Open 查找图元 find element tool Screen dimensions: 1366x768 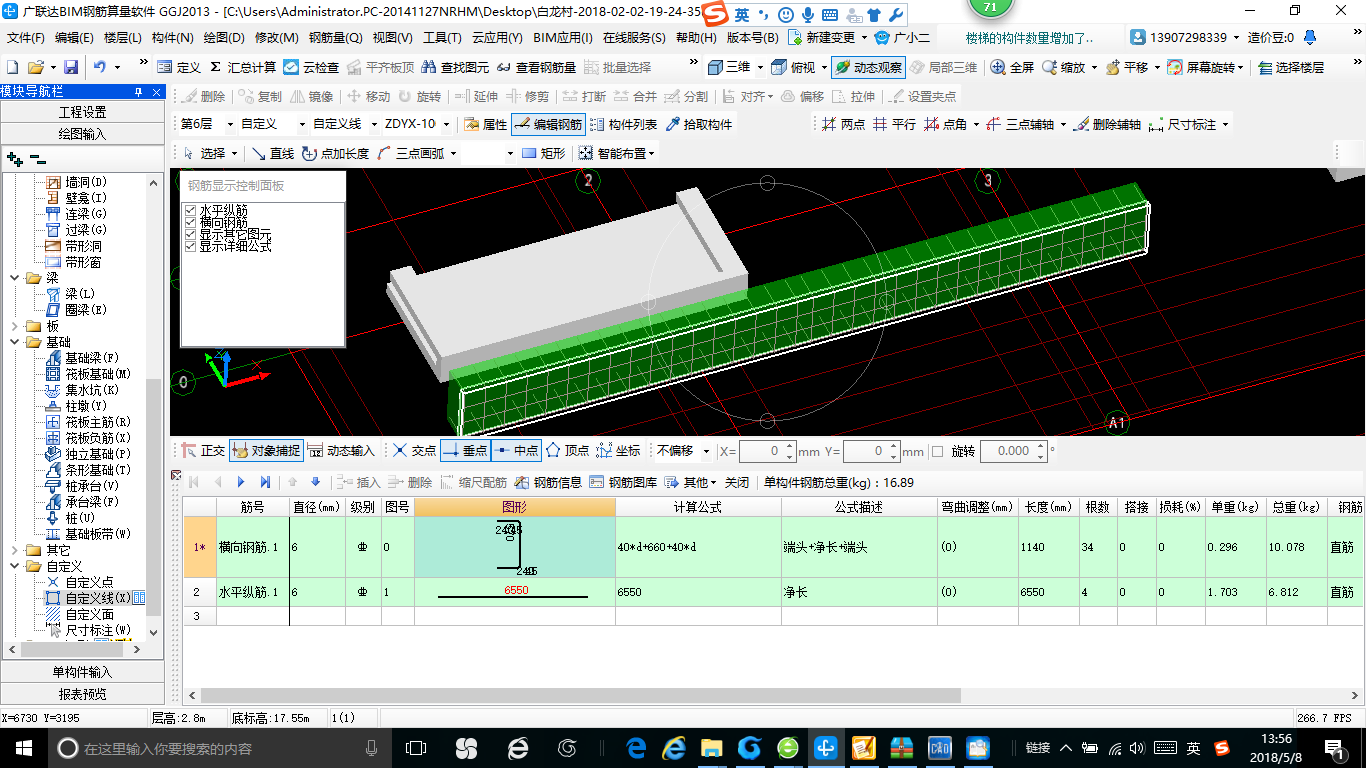455,67
